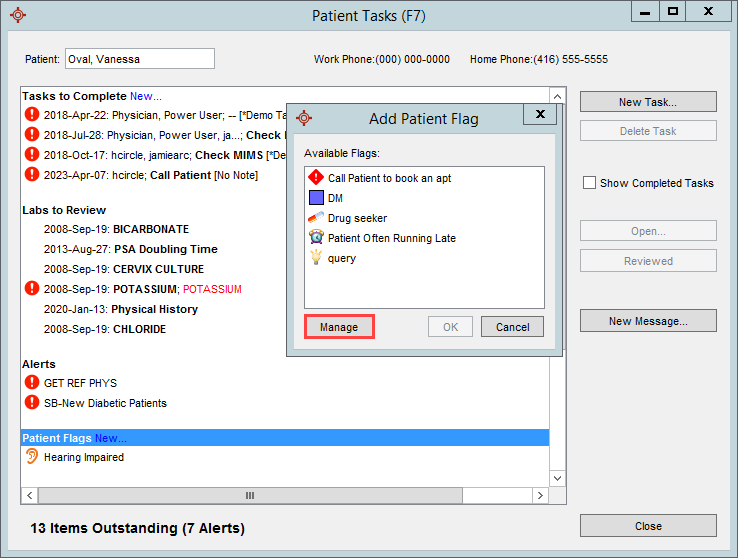The image size is (738, 558).
Task: Click the New link beside Patient Flags
Action: pyautogui.click(x=110, y=438)
